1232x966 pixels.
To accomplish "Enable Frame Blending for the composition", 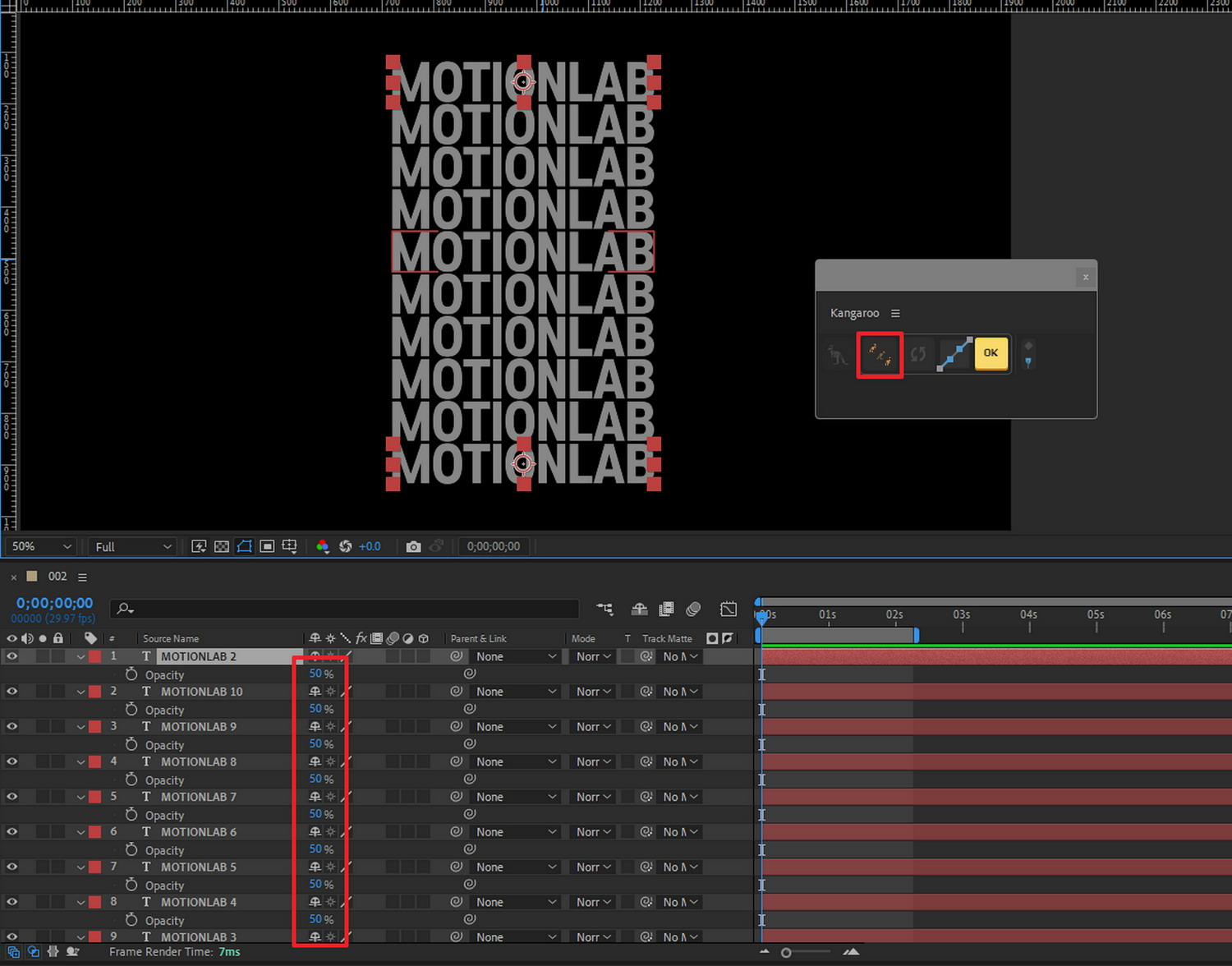I will tap(667, 609).
